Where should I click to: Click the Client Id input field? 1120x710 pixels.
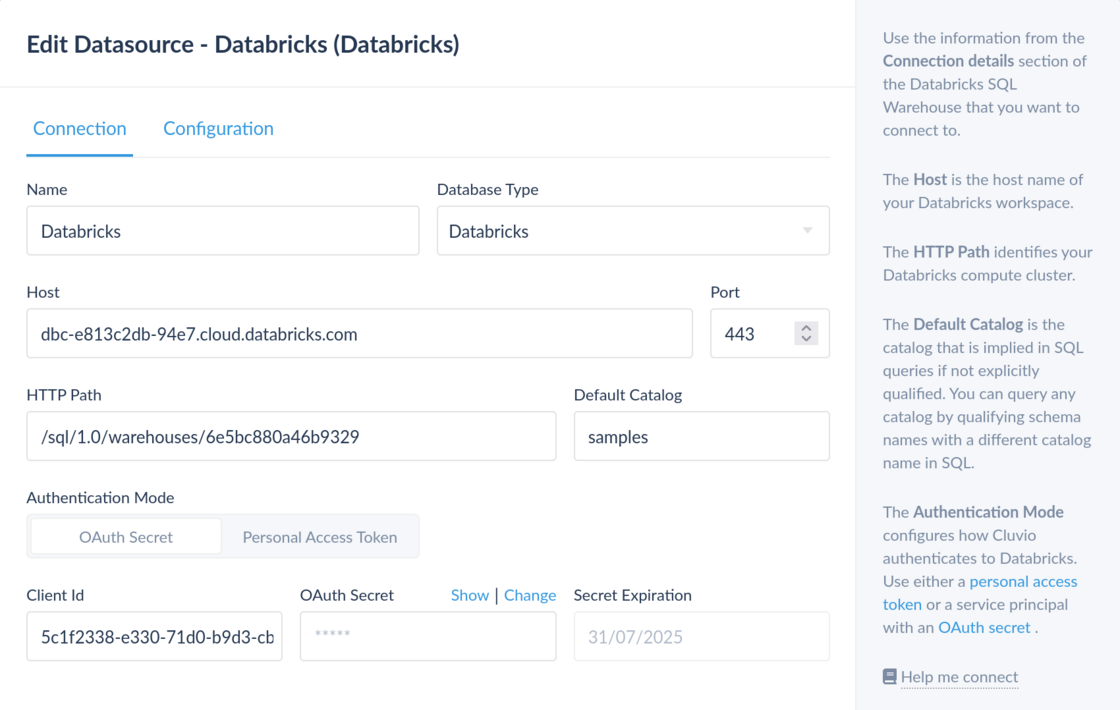tap(154, 636)
